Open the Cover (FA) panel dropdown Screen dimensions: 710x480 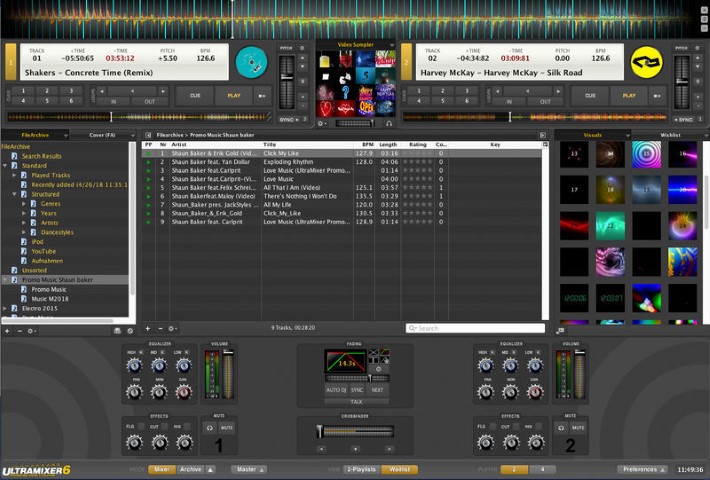point(132,135)
